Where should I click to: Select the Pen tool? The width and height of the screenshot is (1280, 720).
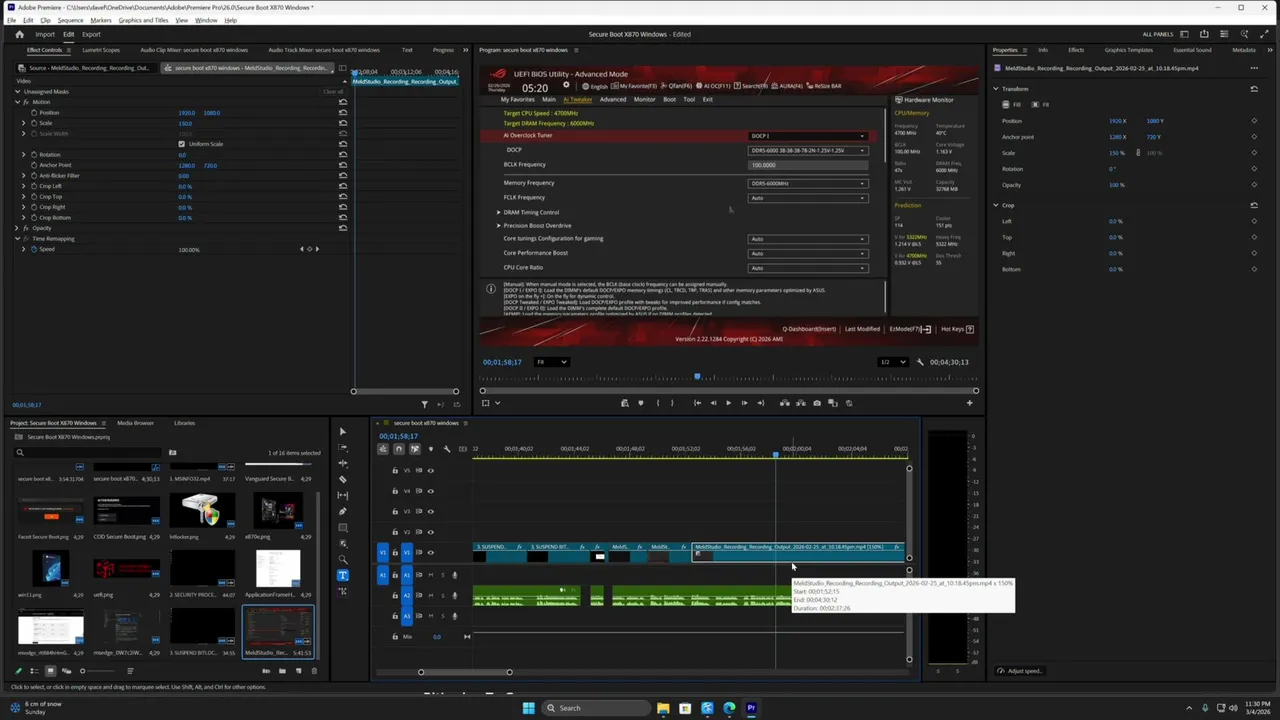click(x=343, y=511)
